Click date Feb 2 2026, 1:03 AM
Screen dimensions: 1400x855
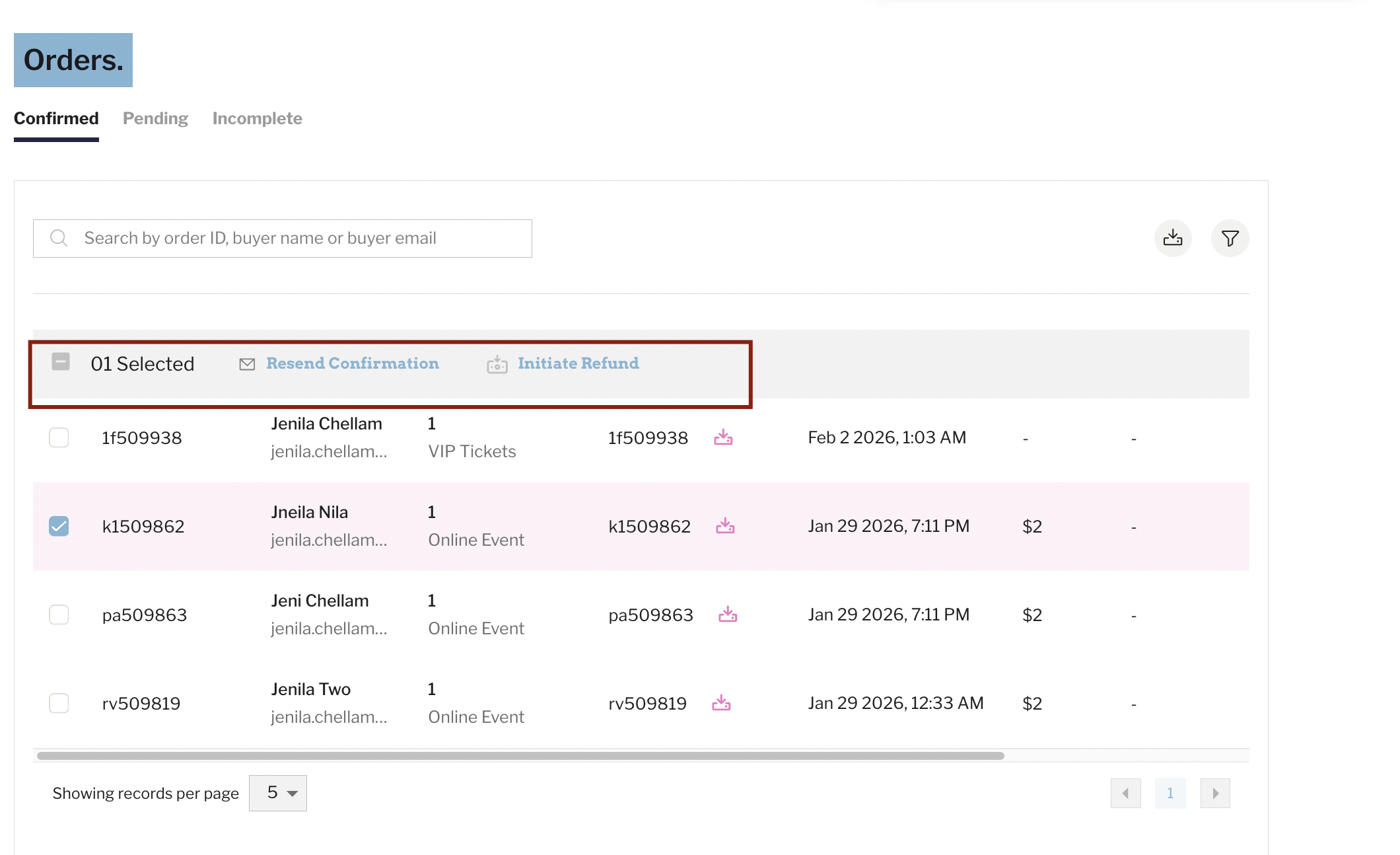click(887, 437)
